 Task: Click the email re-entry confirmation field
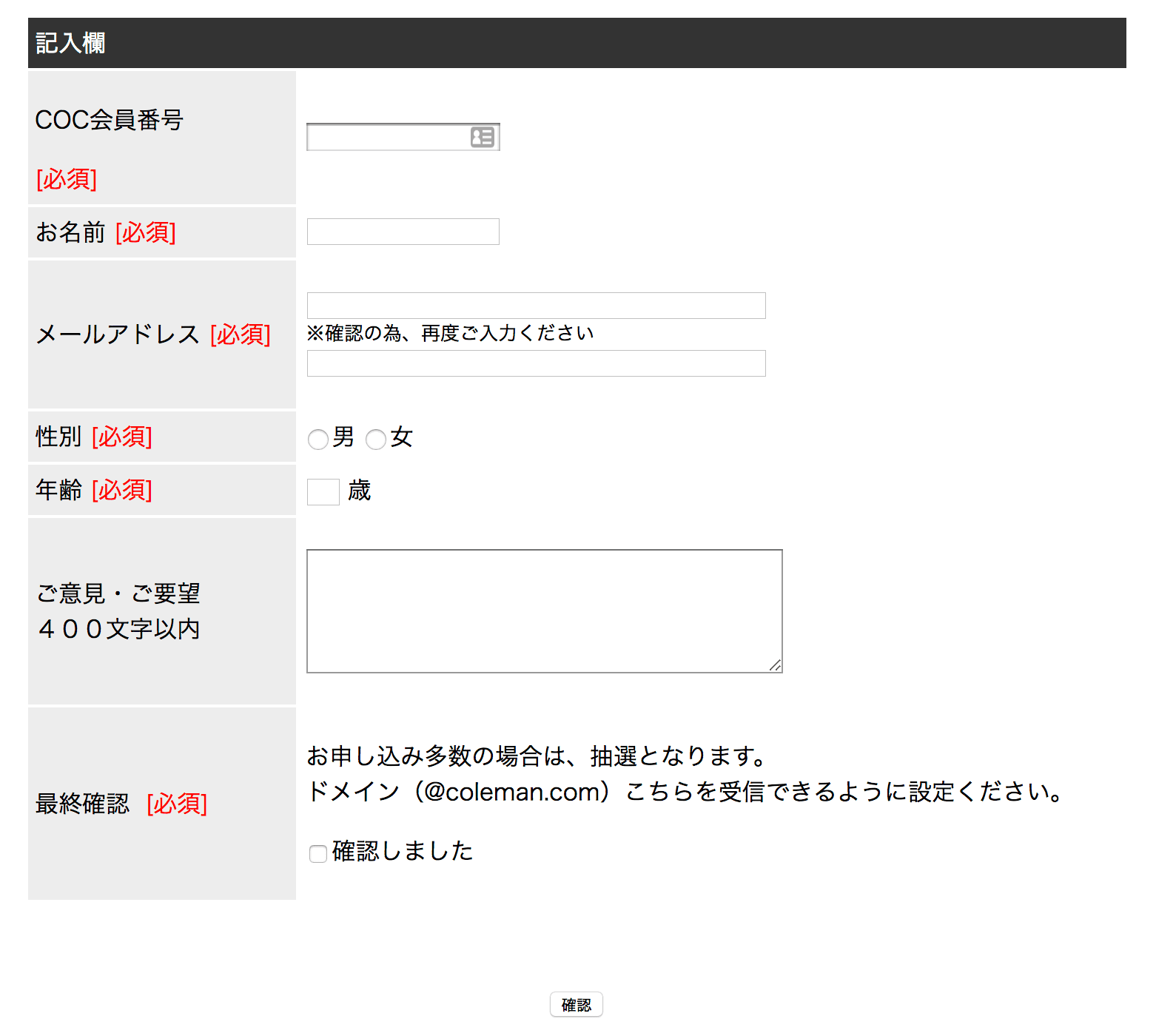coord(536,363)
